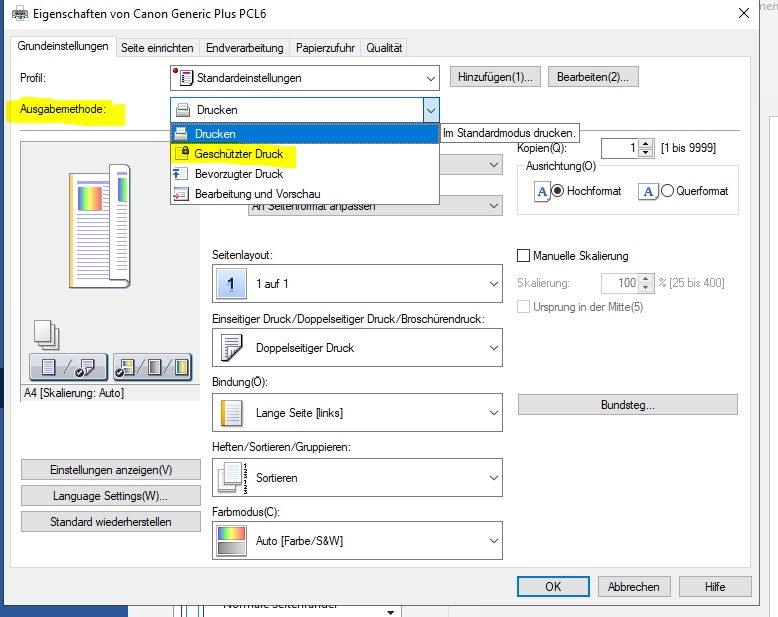Click the one-sided/two-sided print toggle icon button
This screenshot has width=778, height=617.
click(68, 367)
